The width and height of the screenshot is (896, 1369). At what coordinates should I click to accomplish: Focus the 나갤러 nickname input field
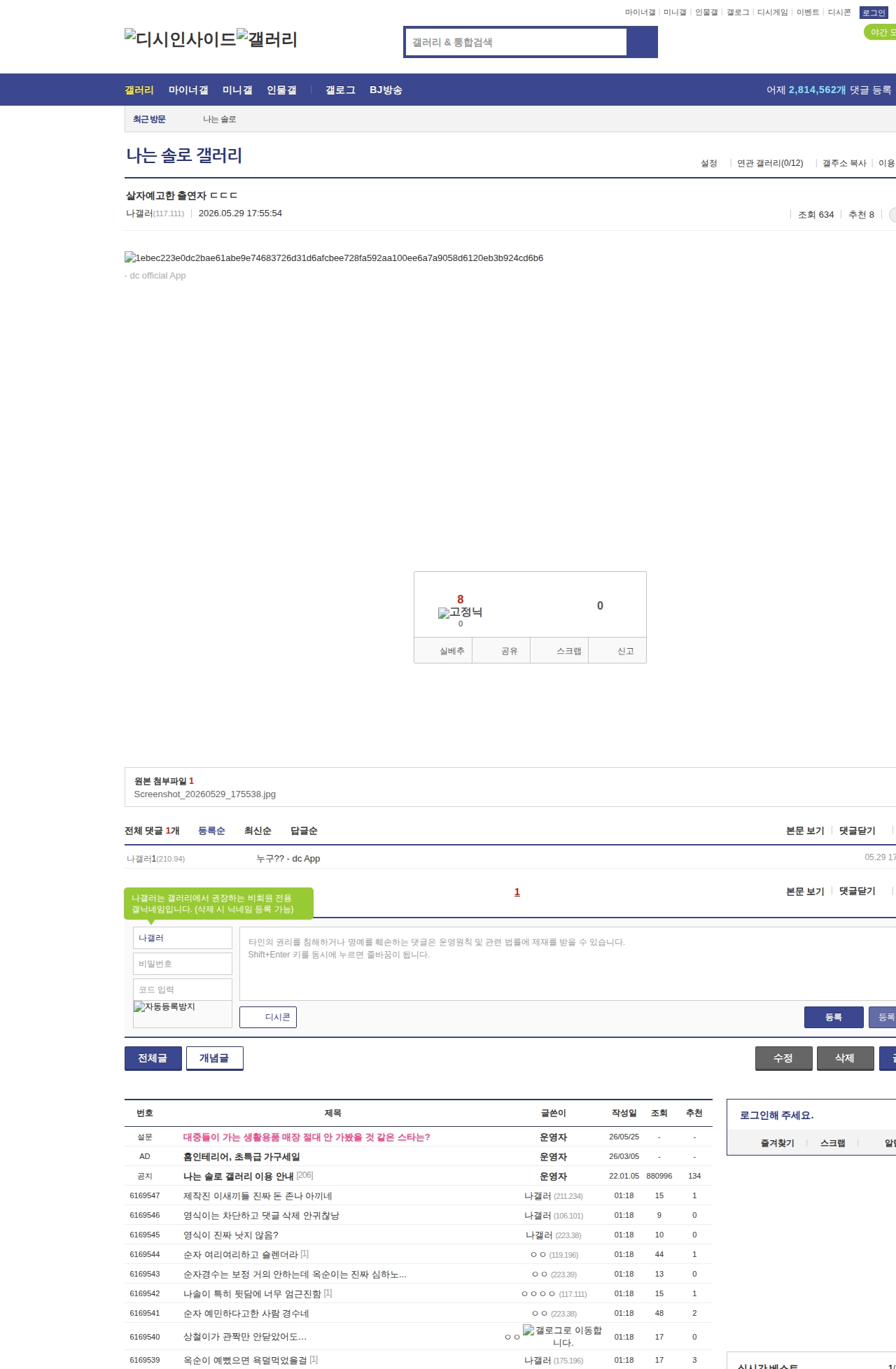click(183, 938)
